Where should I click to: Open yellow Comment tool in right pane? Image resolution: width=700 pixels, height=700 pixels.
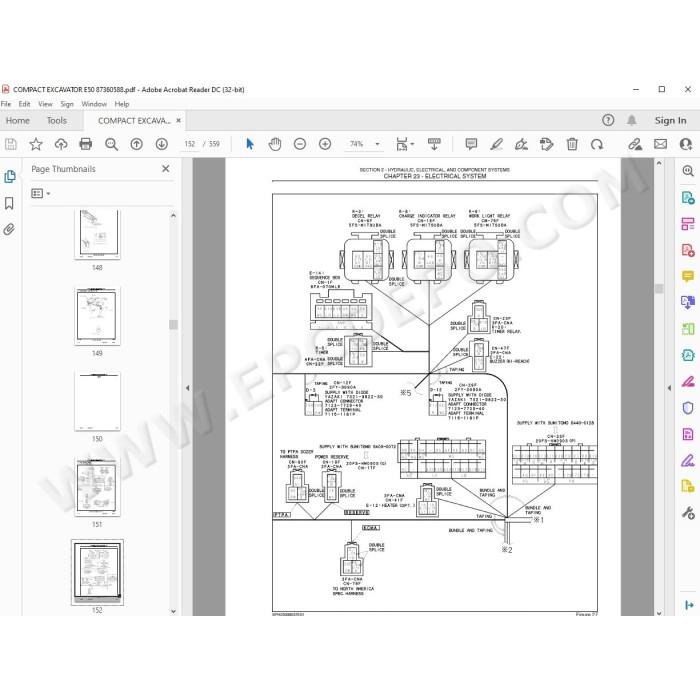pos(688,276)
